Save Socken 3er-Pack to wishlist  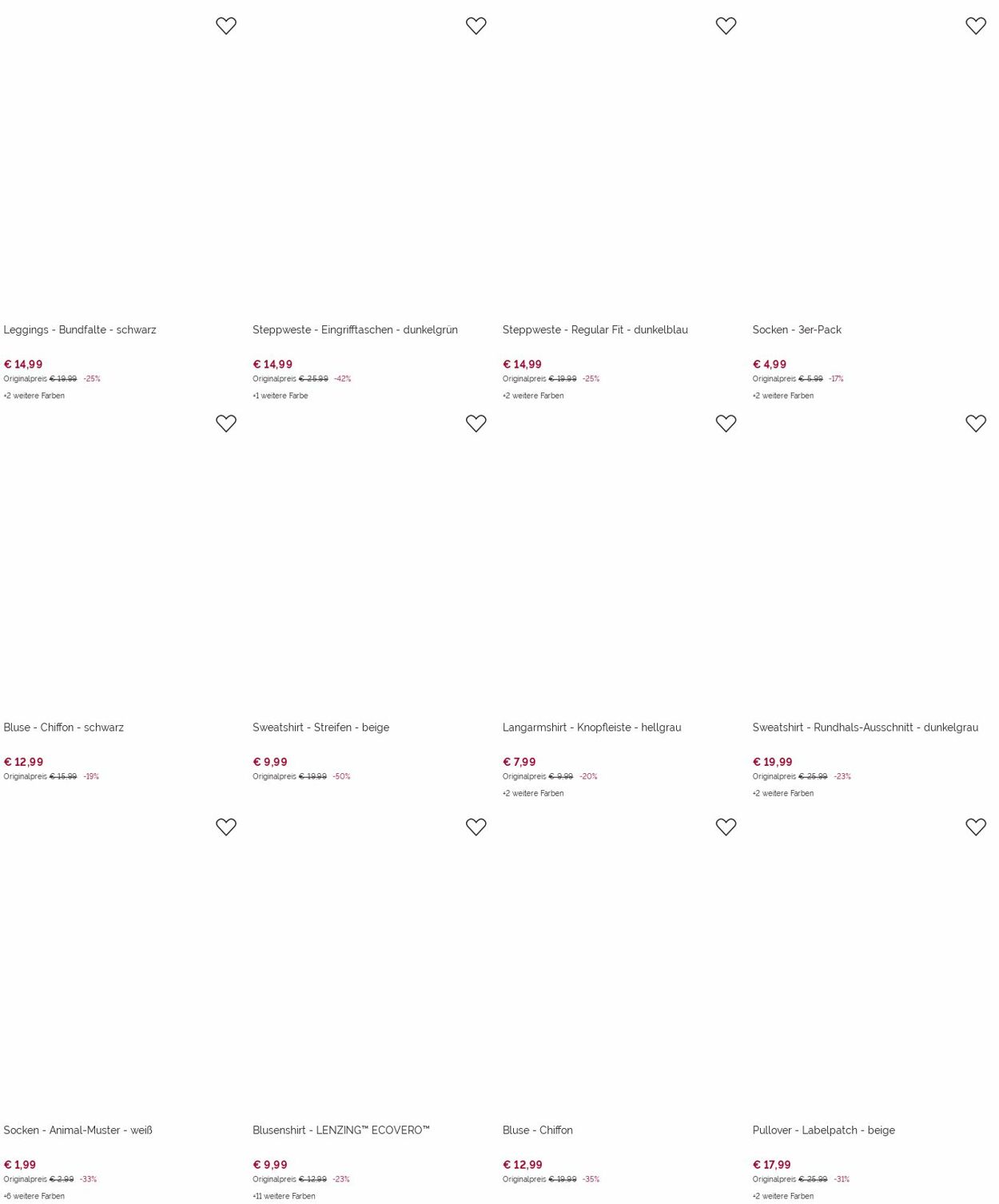(976, 26)
